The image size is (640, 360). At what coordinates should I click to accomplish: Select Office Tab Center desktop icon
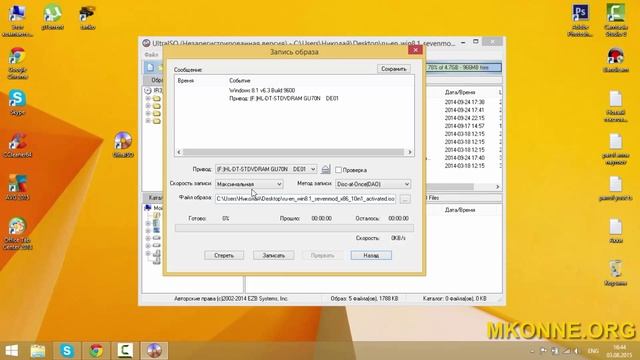17,233
